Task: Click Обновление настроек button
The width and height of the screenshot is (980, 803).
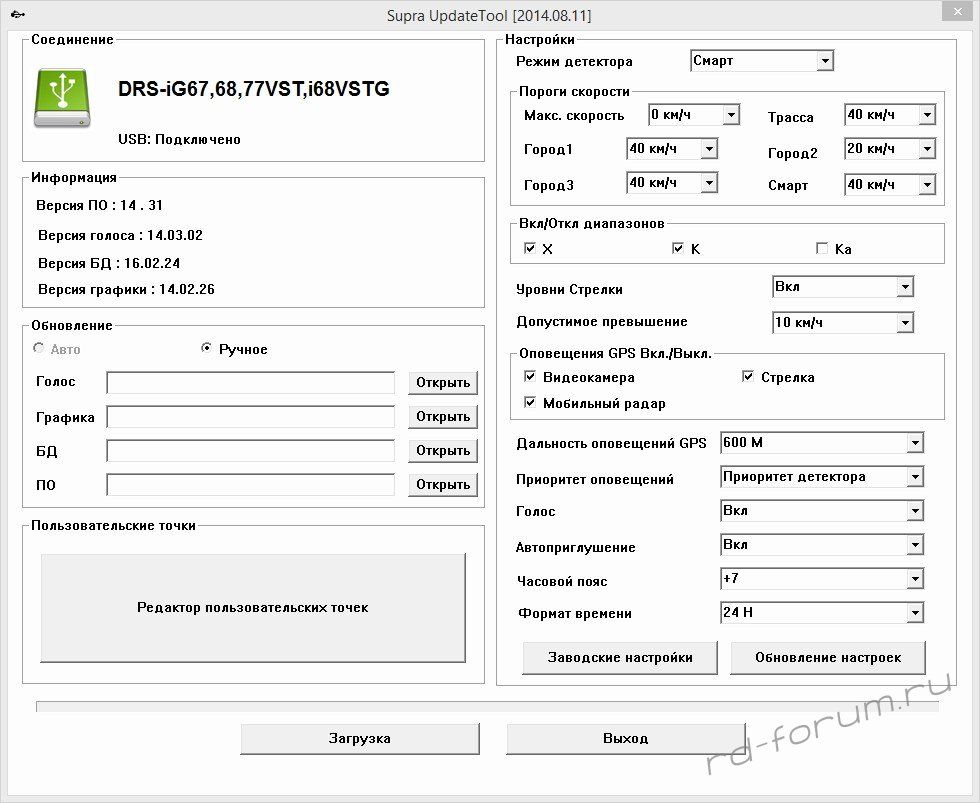Action: 828,657
